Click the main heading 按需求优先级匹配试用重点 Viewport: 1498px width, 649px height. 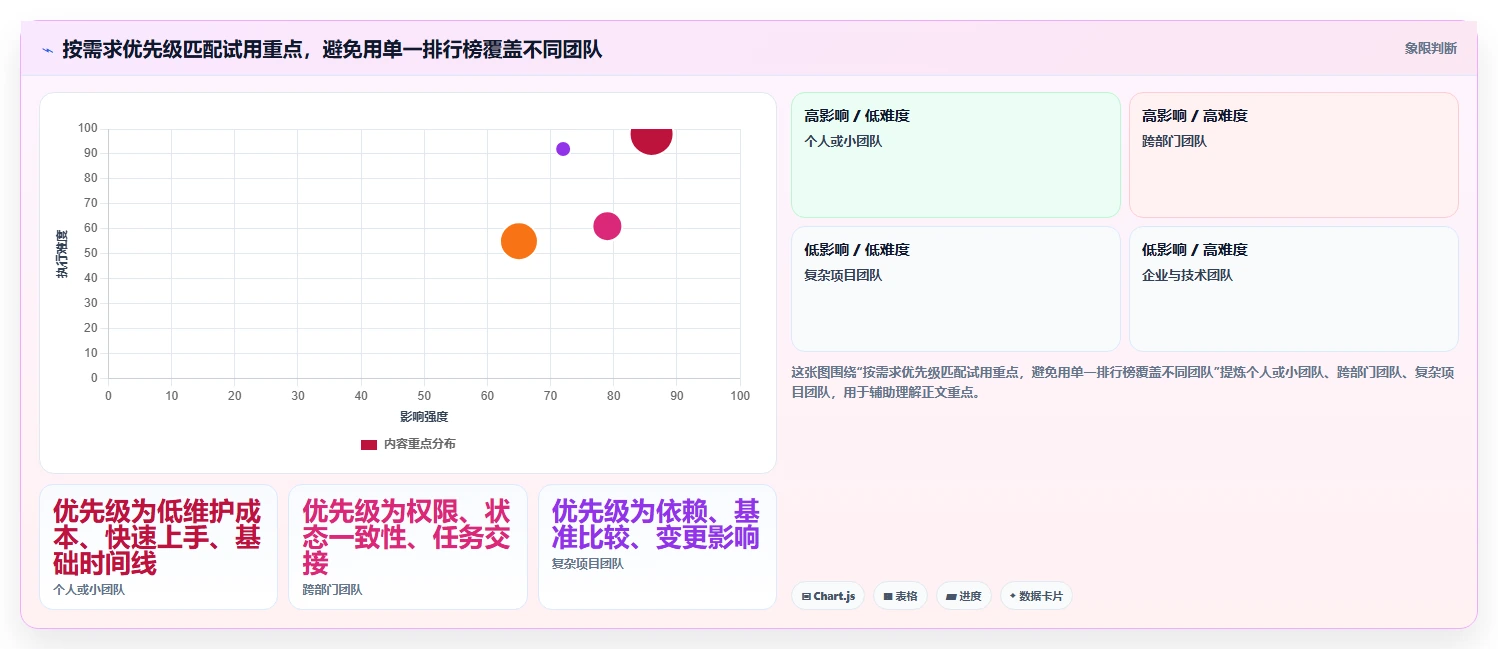click(x=332, y=49)
